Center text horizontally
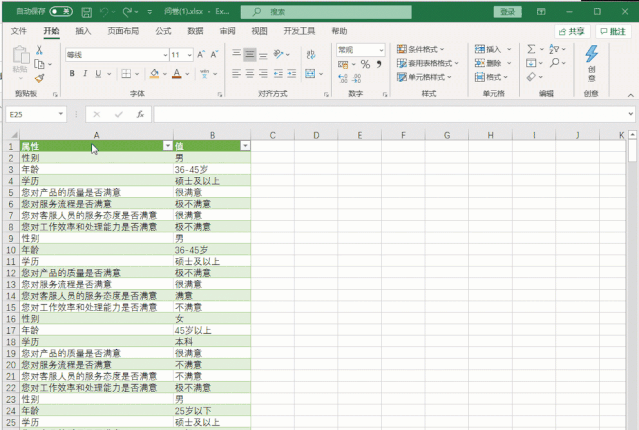The width and height of the screenshot is (639, 430). pyautogui.click(x=250, y=73)
